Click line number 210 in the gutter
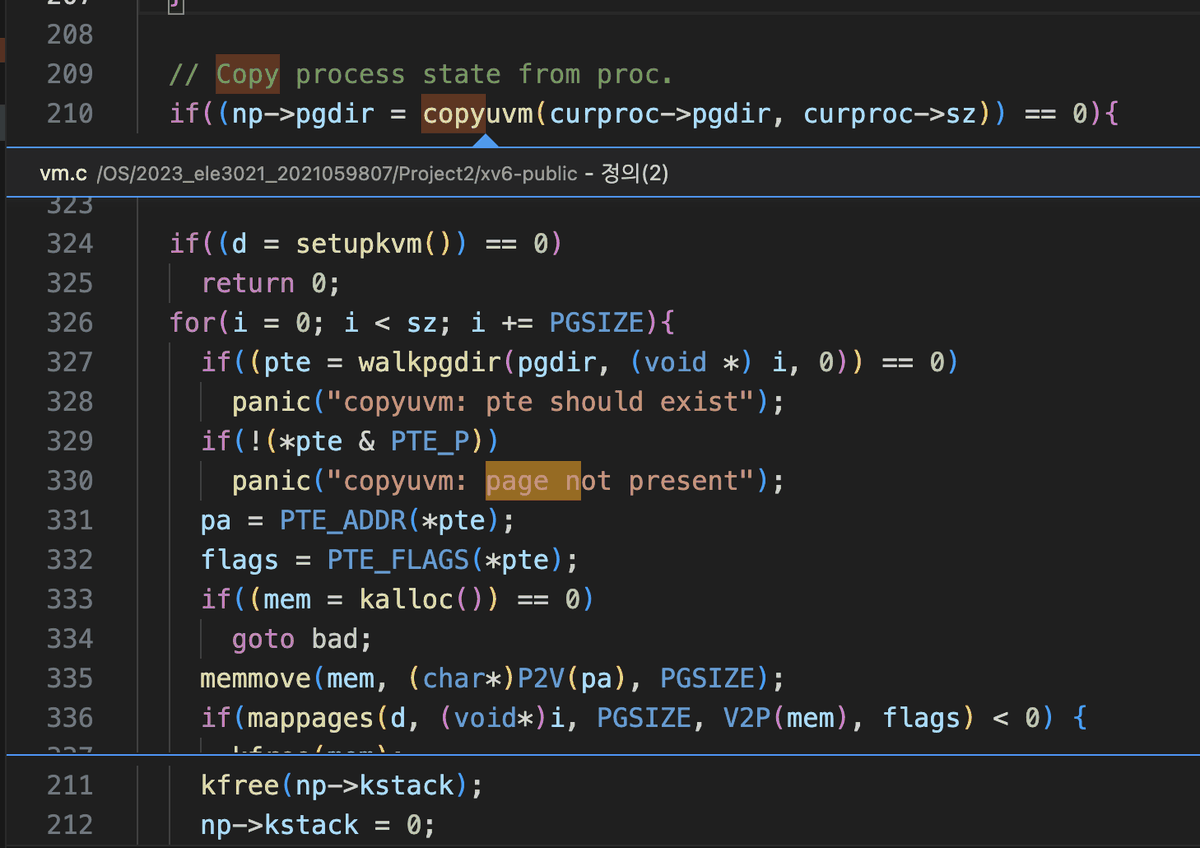Viewport: 1200px width, 848px height. pos(70,113)
